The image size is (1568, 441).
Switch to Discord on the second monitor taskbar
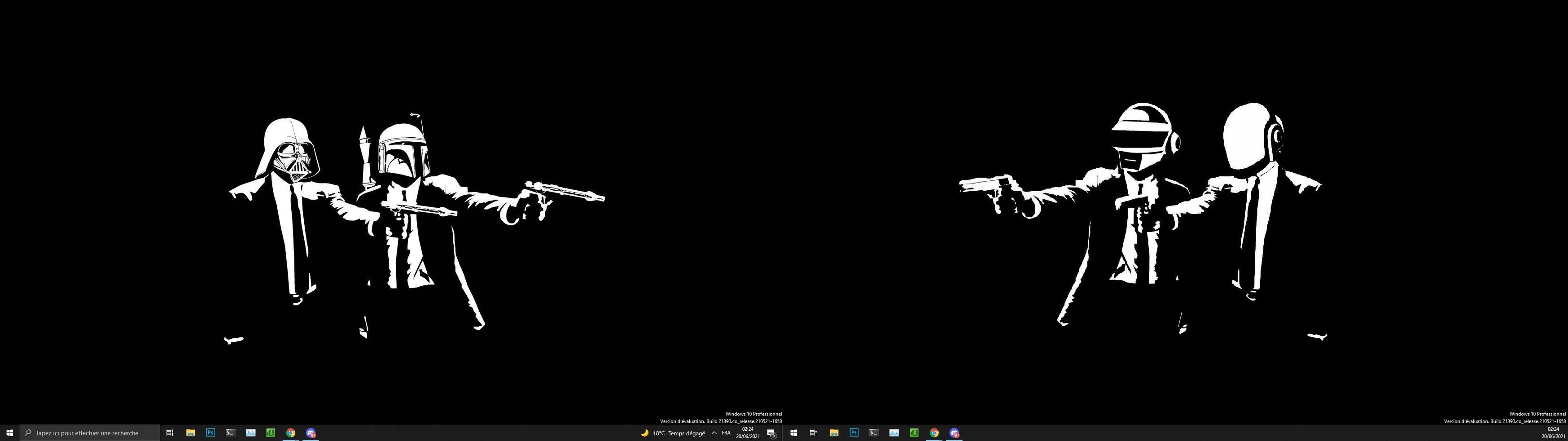(x=954, y=433)
